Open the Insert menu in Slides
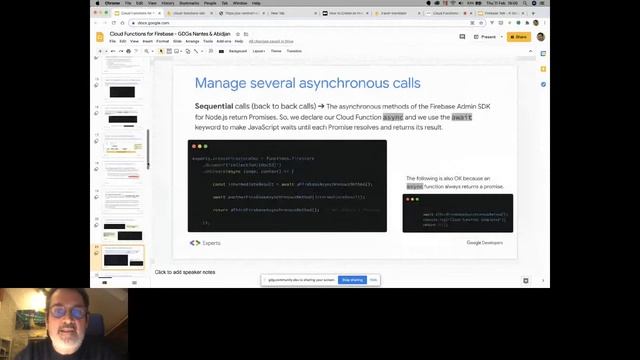Image resolution: width=640 pixels, height=360 pixels. pyautogui.click(x=147, y=42)
